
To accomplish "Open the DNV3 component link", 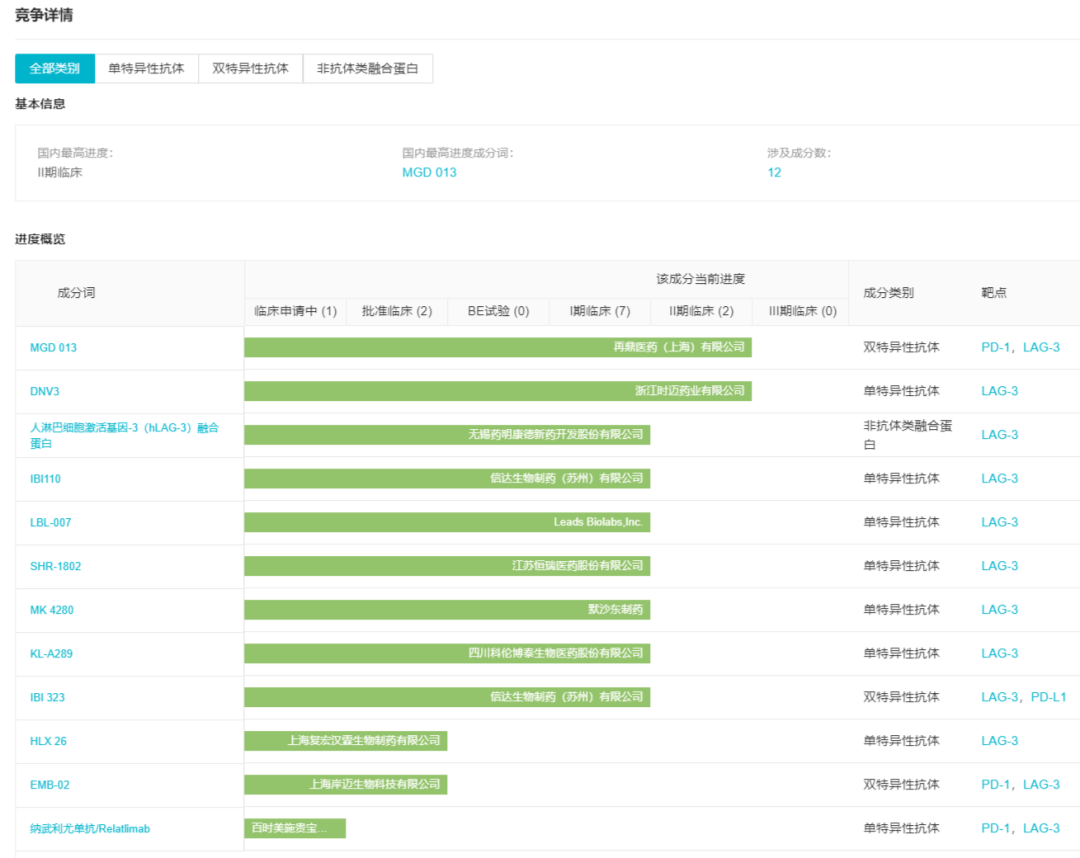I will [45, 391].
